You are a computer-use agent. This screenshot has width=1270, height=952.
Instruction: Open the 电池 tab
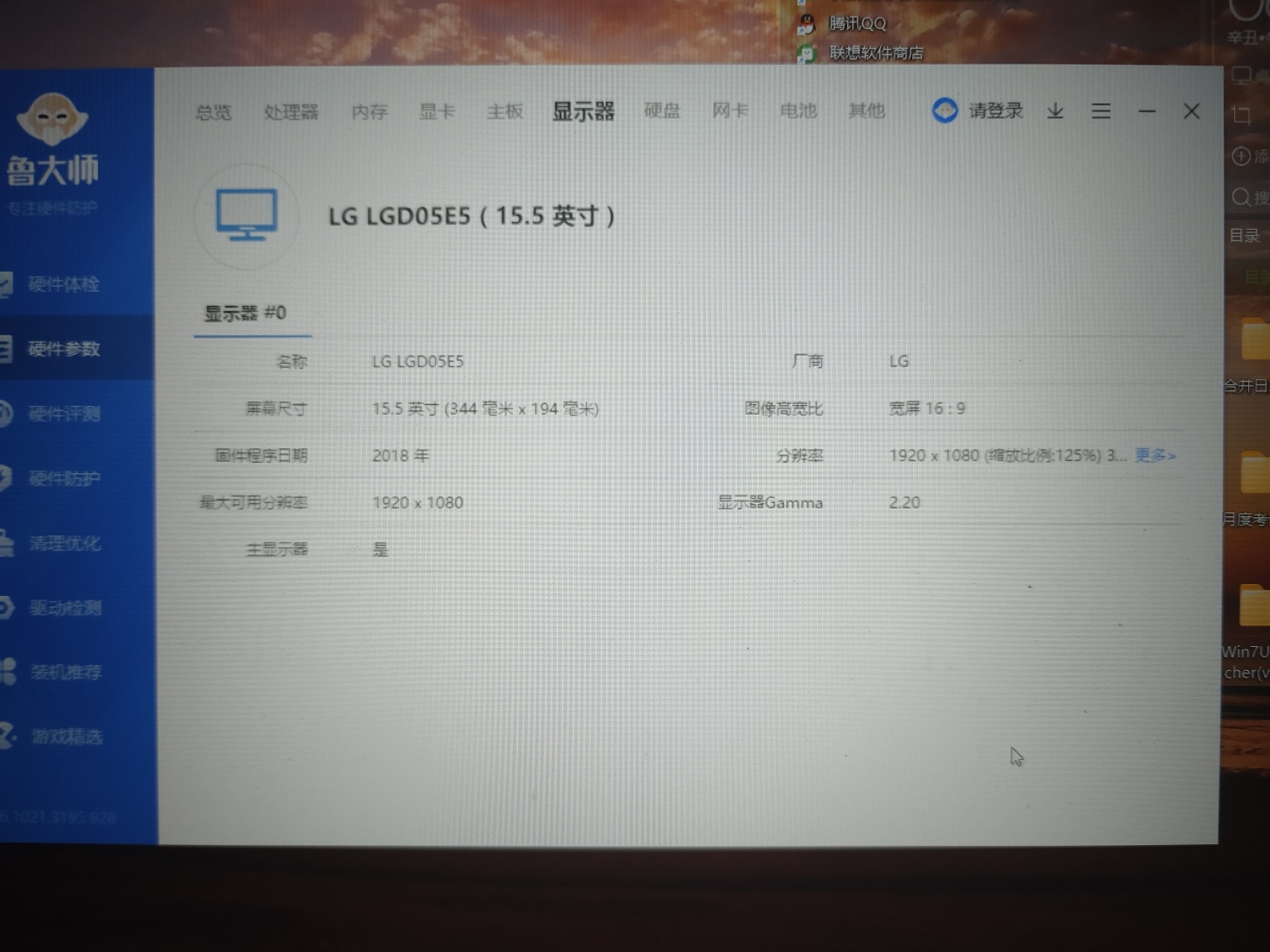coord(798,110)
